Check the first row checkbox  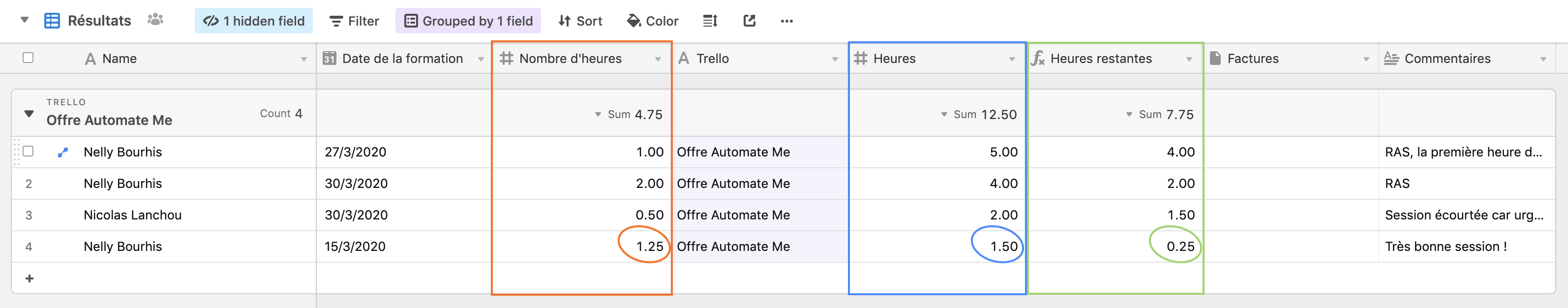click(x=28, y=152)
